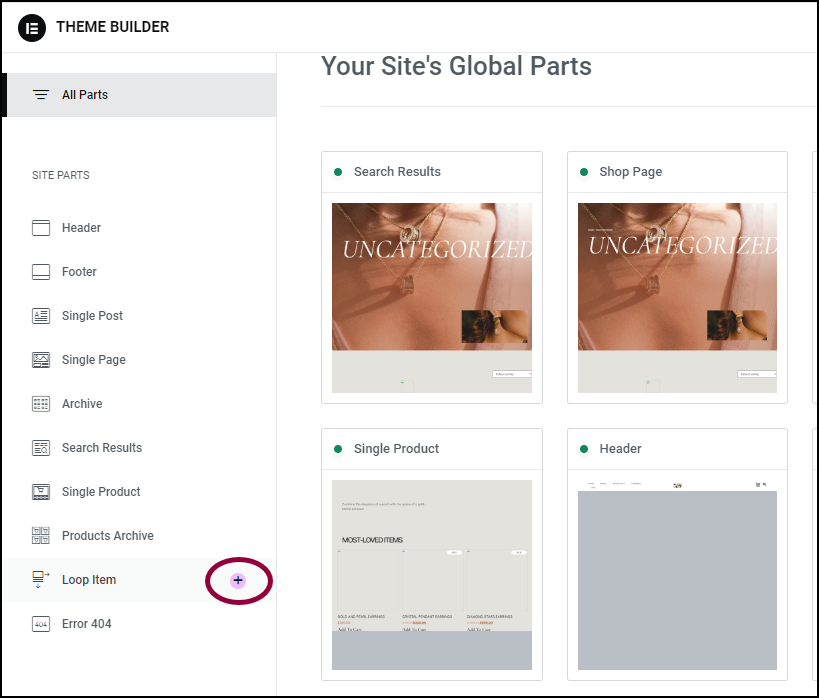Image resolution: width=819 pixels, height=698 pixels.
Task: Add a new Loop Item with plus button
Action: point(238,580)
